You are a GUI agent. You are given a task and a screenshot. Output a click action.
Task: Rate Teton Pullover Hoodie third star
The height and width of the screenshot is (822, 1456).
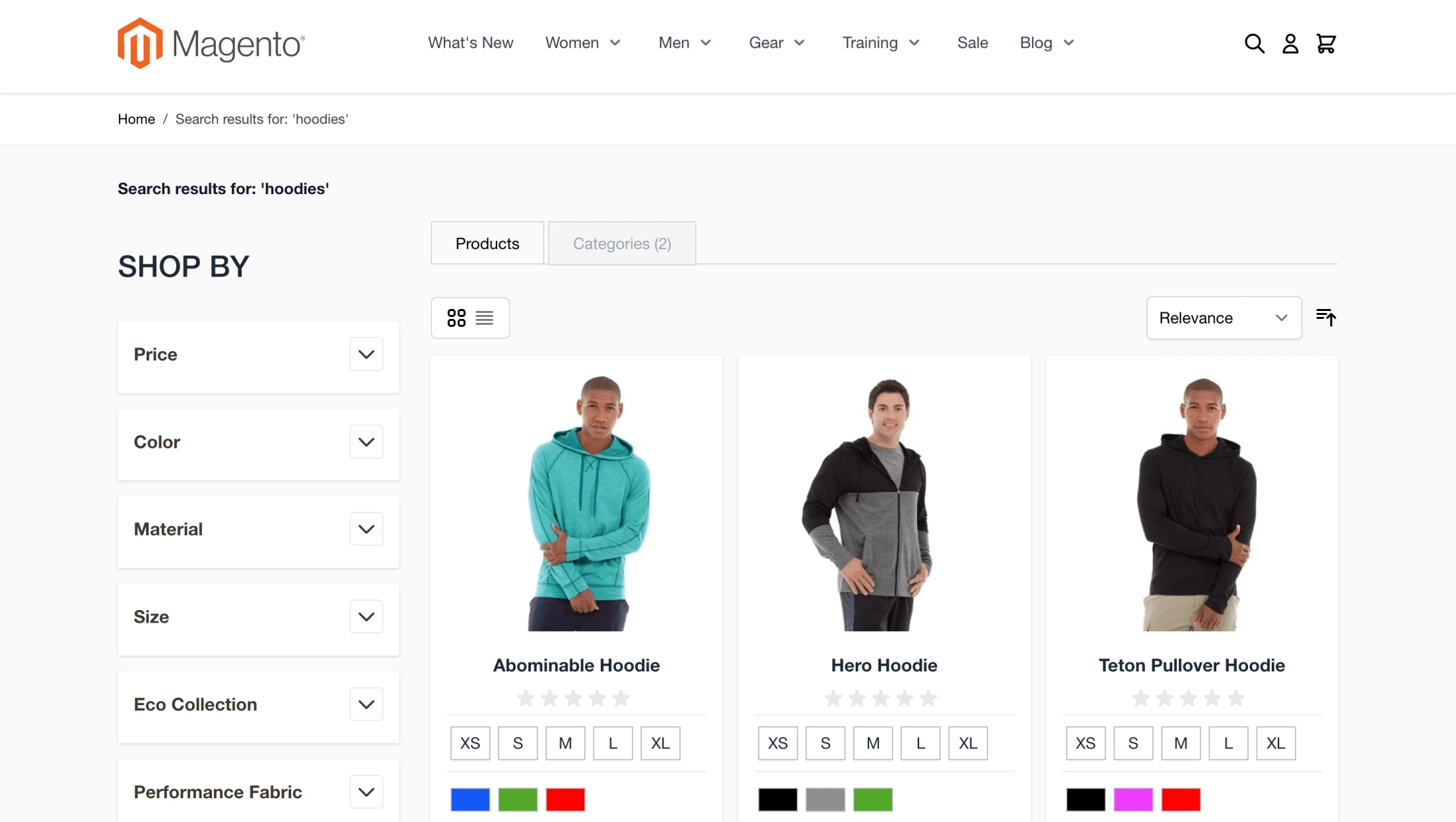(1189, 698)
